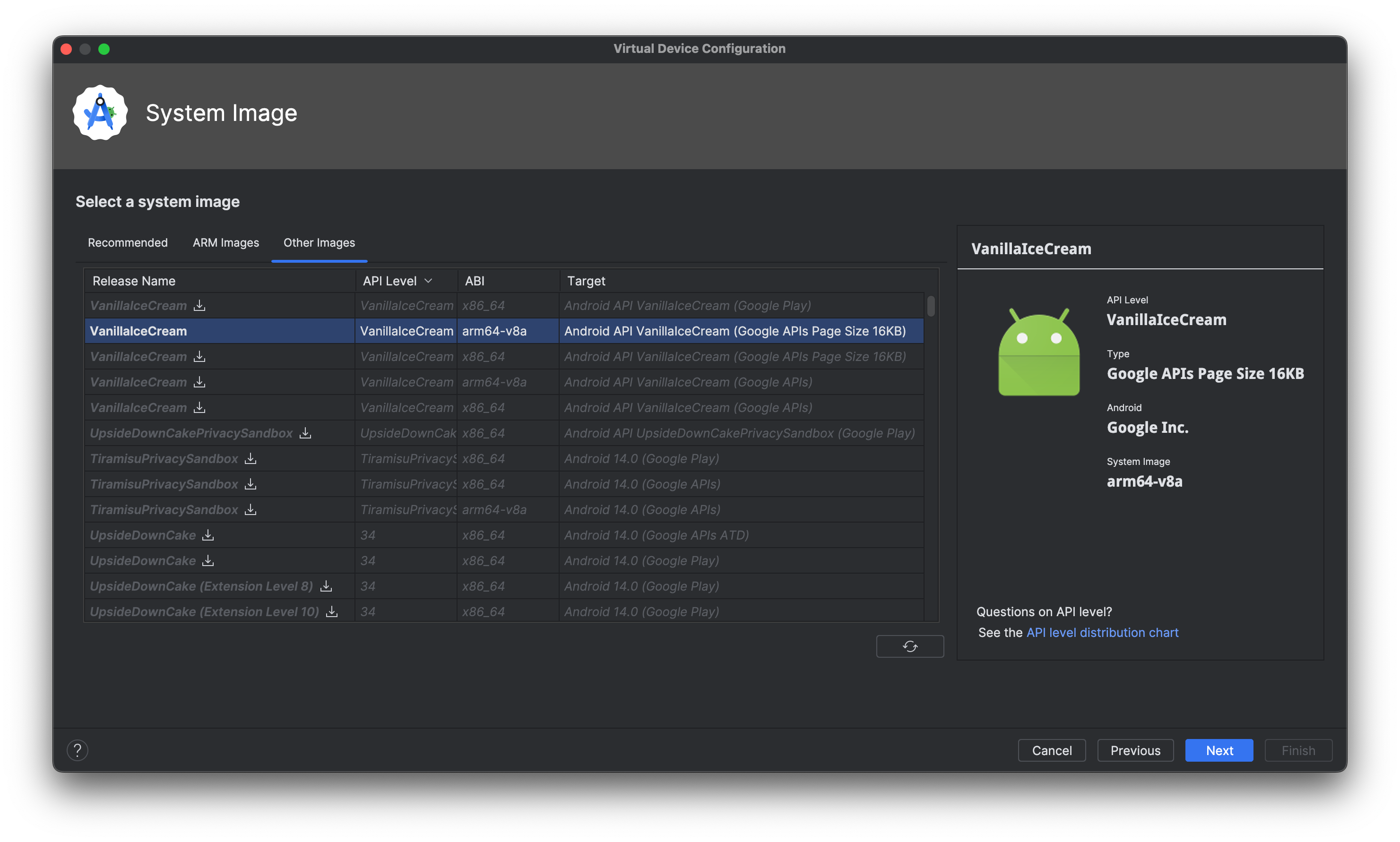1400x842 pixels.
Task: Click the Android Studio rocket icon
Action: coord(101,112)
